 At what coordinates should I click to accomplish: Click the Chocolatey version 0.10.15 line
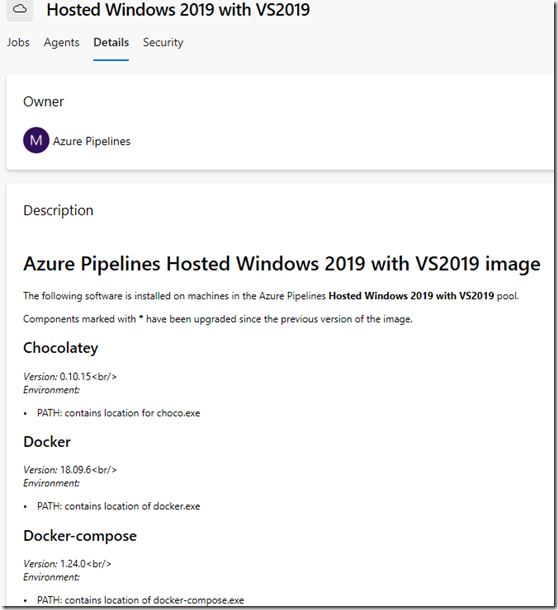click(70, 377)
